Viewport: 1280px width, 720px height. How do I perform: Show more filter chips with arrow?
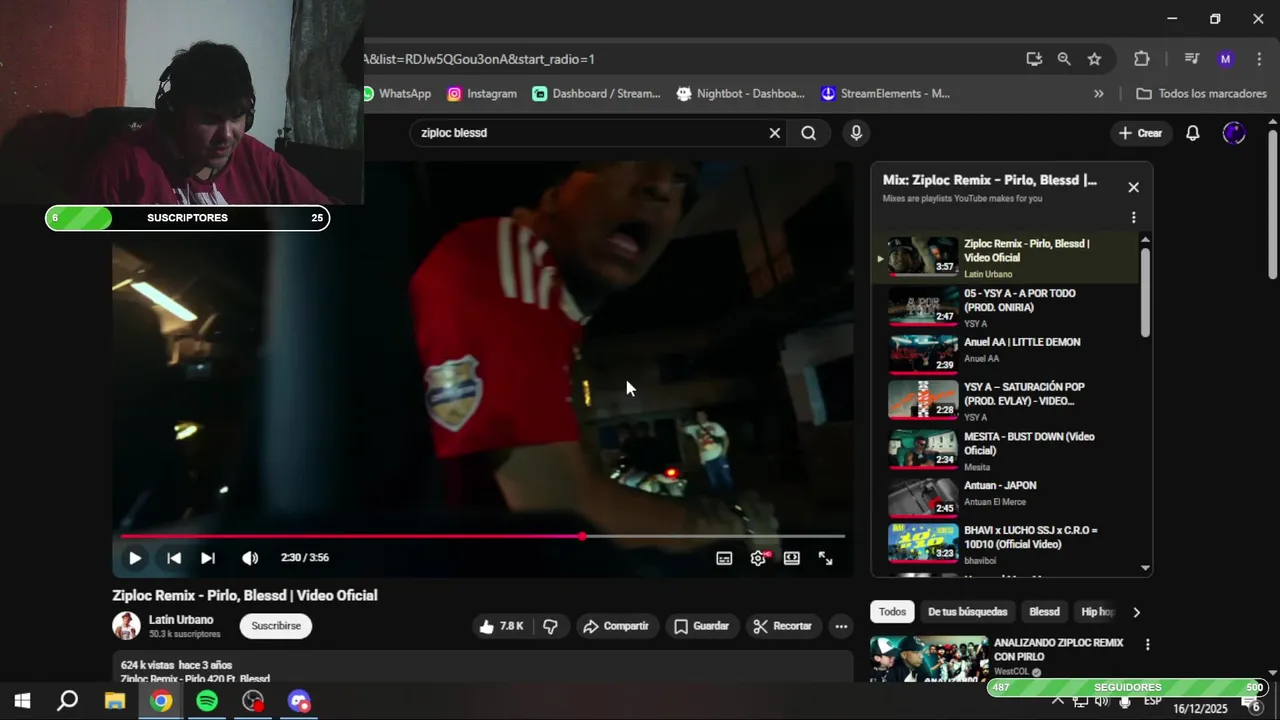click(1136, 612)
